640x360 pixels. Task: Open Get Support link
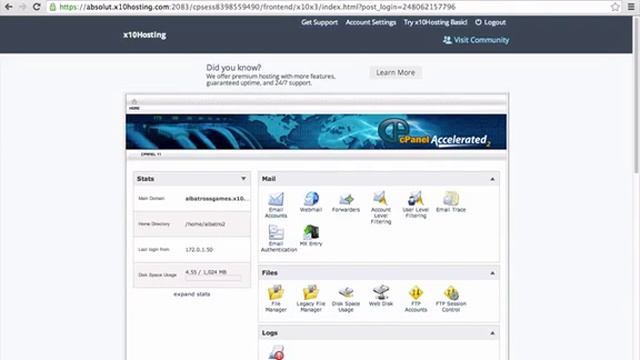(x=320, y=22)
